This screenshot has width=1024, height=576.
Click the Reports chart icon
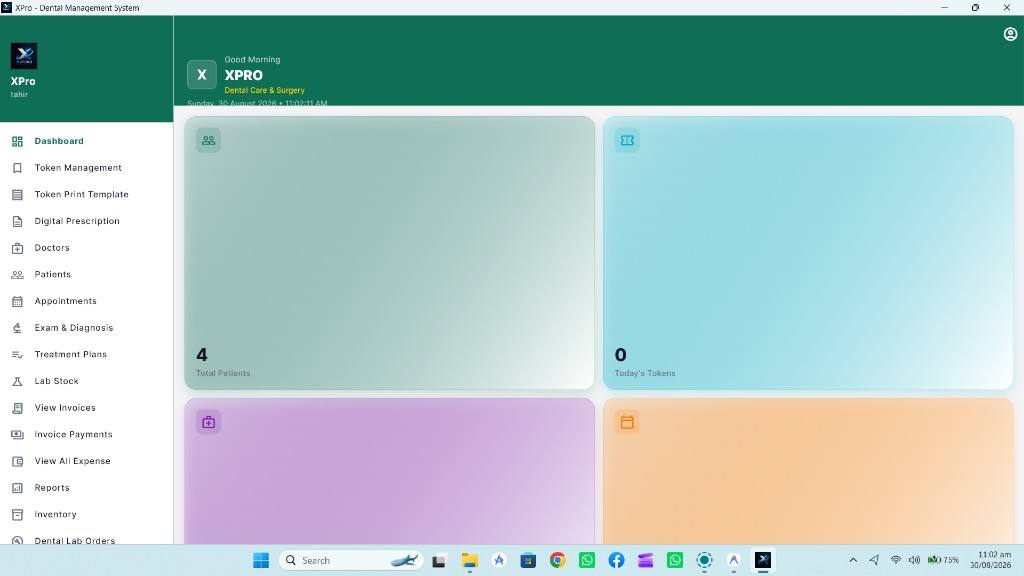coord(18,488)
